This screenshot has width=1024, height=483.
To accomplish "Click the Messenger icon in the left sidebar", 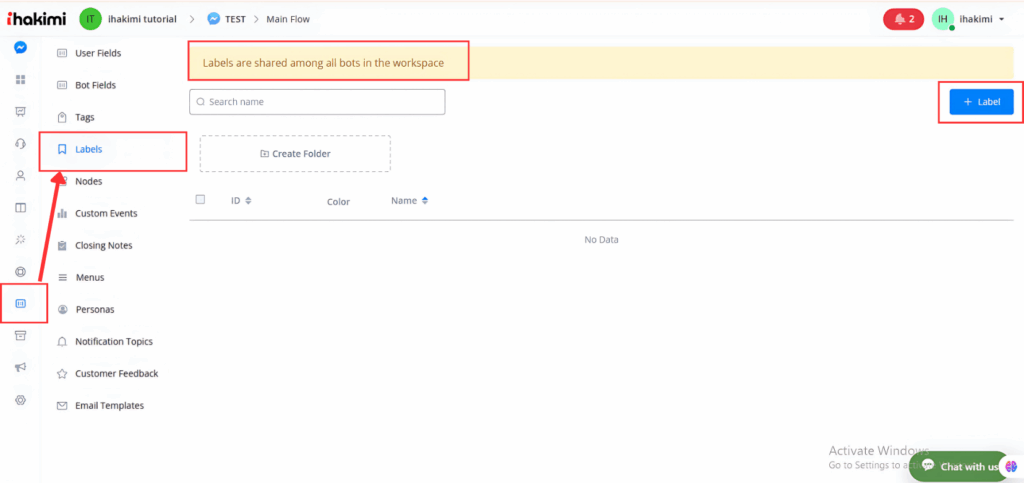I will click(20, 47).
